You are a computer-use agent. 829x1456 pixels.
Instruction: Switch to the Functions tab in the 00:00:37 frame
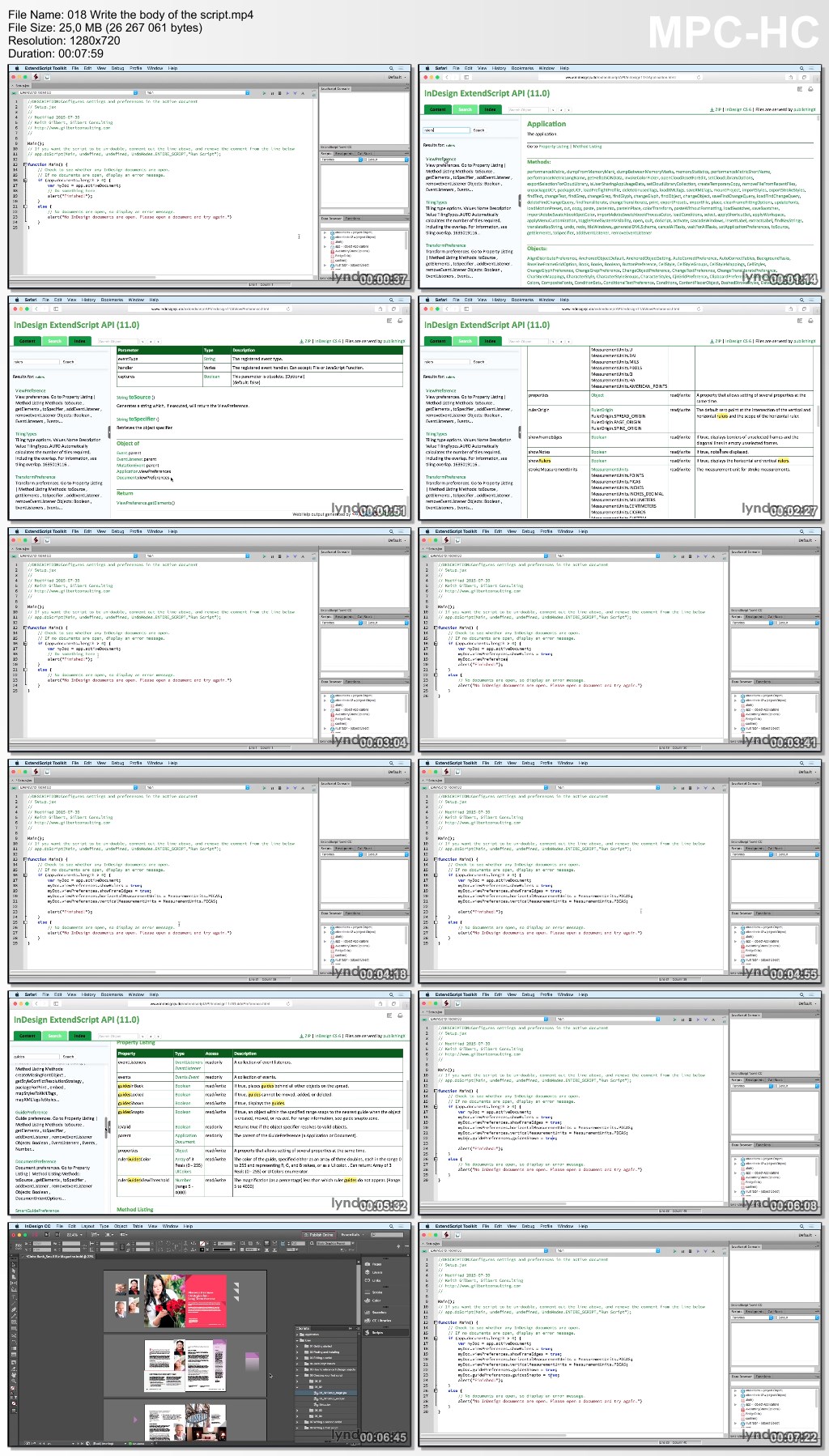(354, 218)
